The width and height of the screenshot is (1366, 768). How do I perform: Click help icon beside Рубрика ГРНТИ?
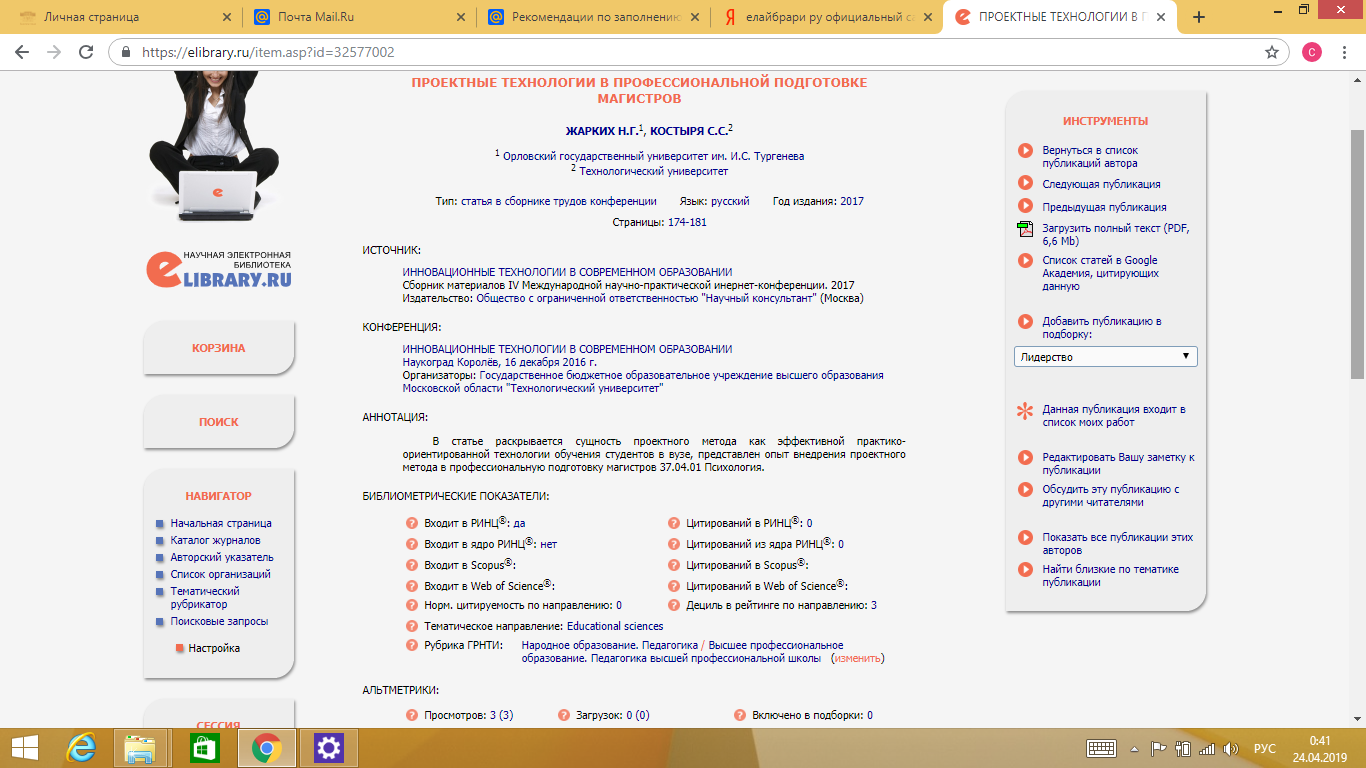click(x=412, y=645)
